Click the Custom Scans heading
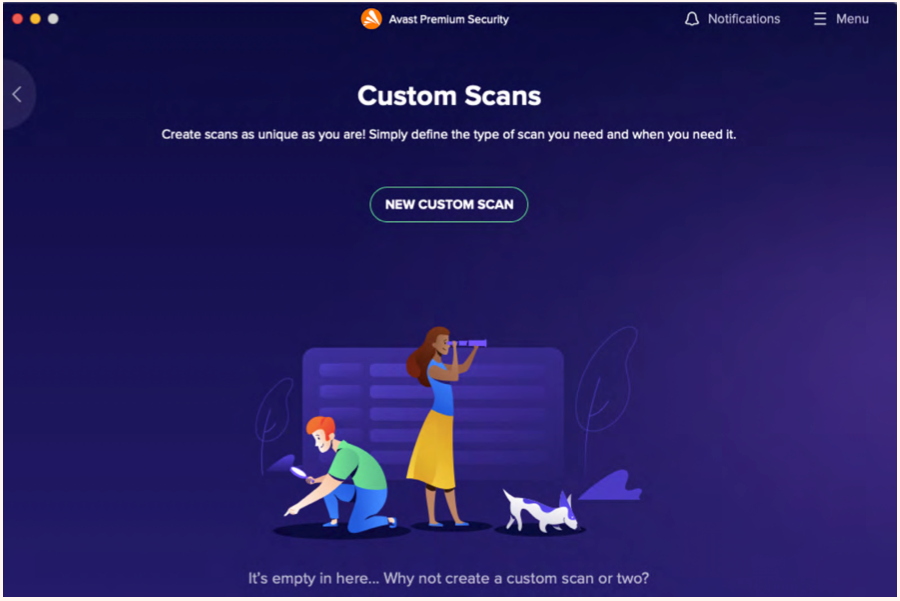The image size is (900, 601). click(x=449, y=96)
